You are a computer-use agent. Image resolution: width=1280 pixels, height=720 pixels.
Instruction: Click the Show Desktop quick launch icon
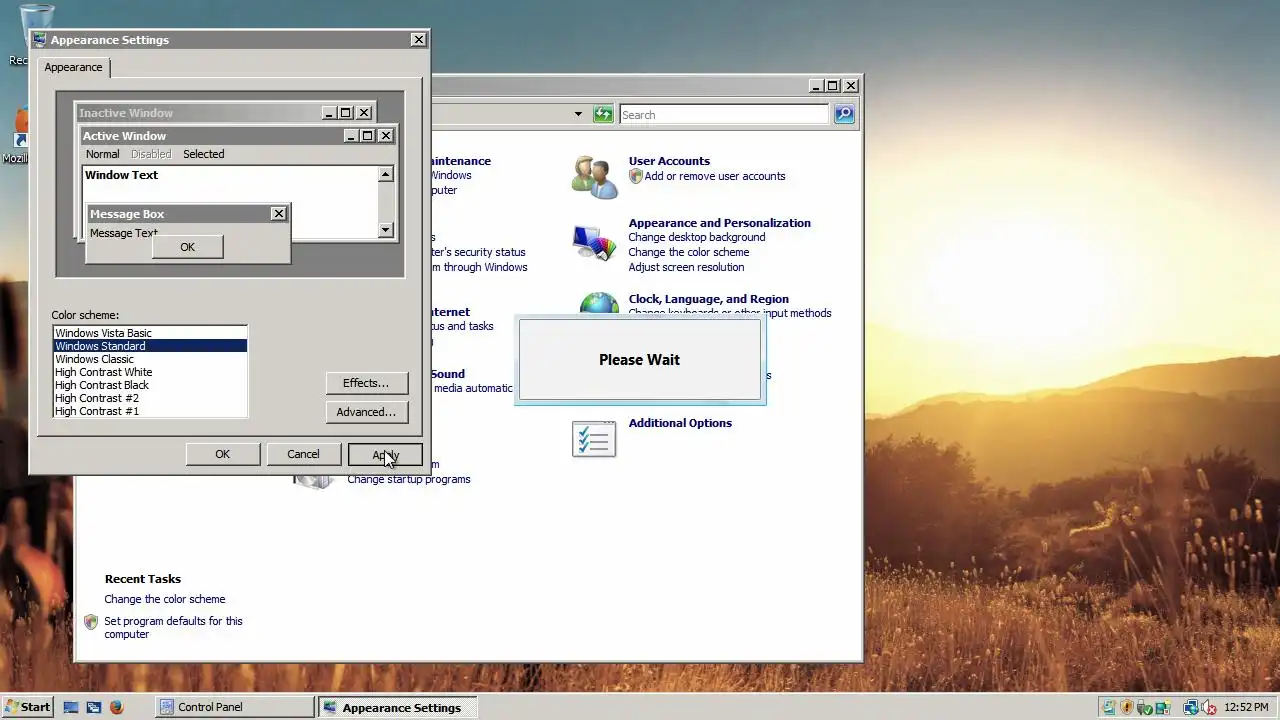coord(71,707)
